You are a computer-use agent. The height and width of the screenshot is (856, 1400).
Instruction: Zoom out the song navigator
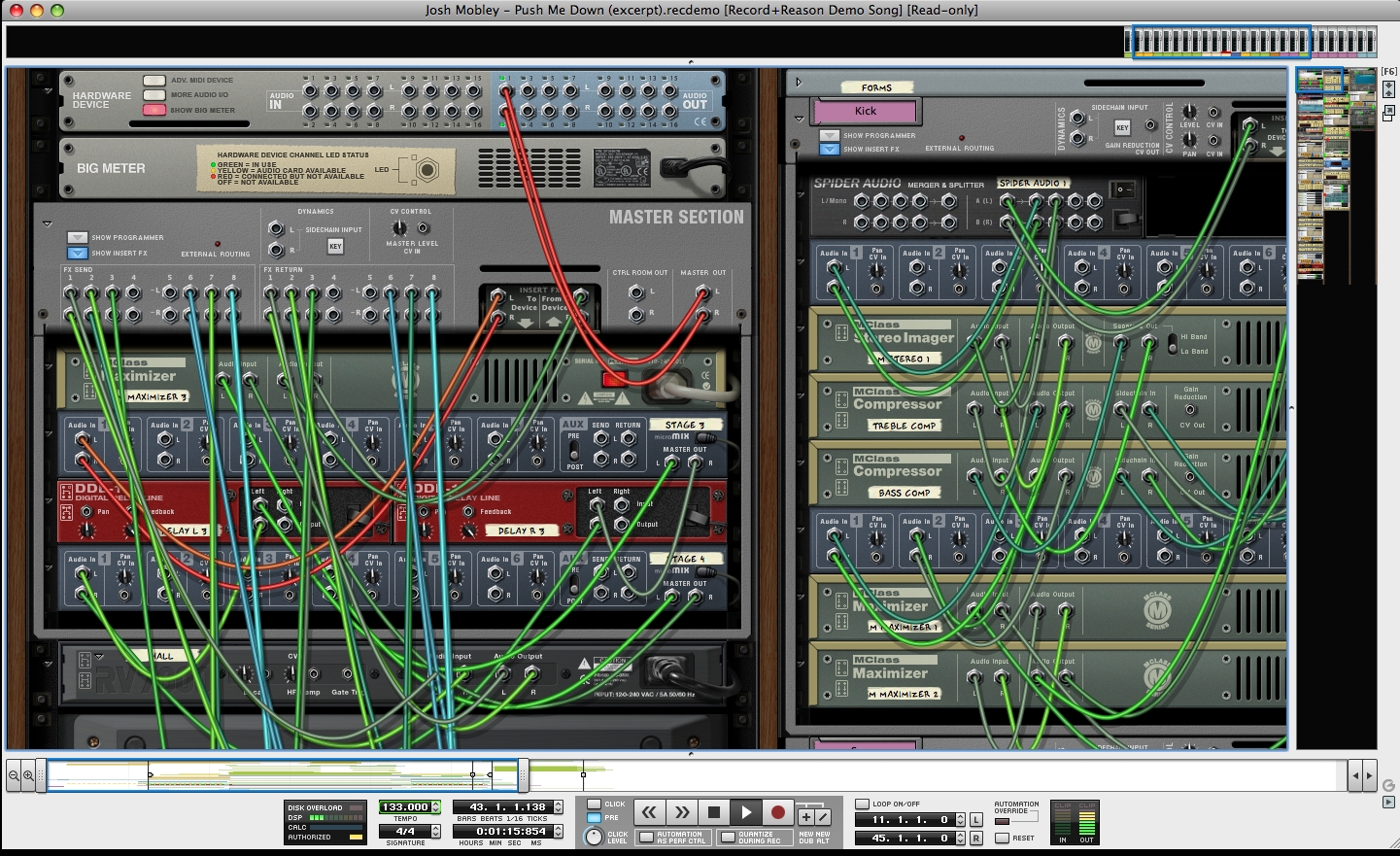[14, 775]
